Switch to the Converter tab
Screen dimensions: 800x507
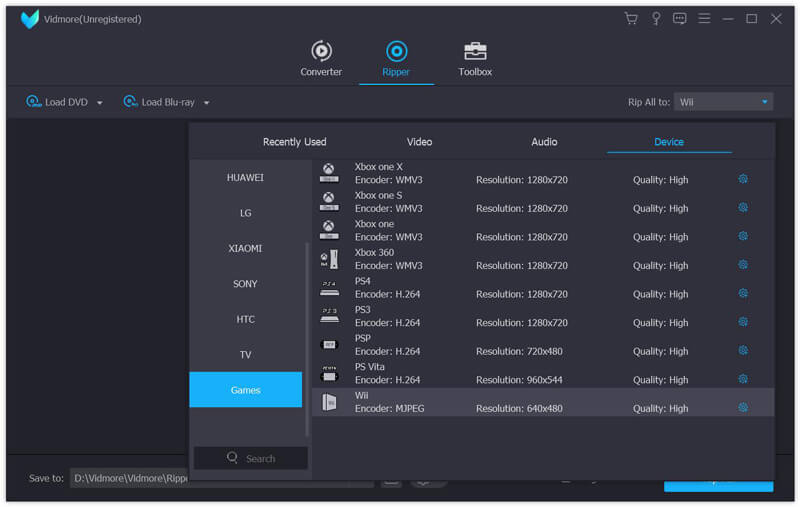coord(321,58)
